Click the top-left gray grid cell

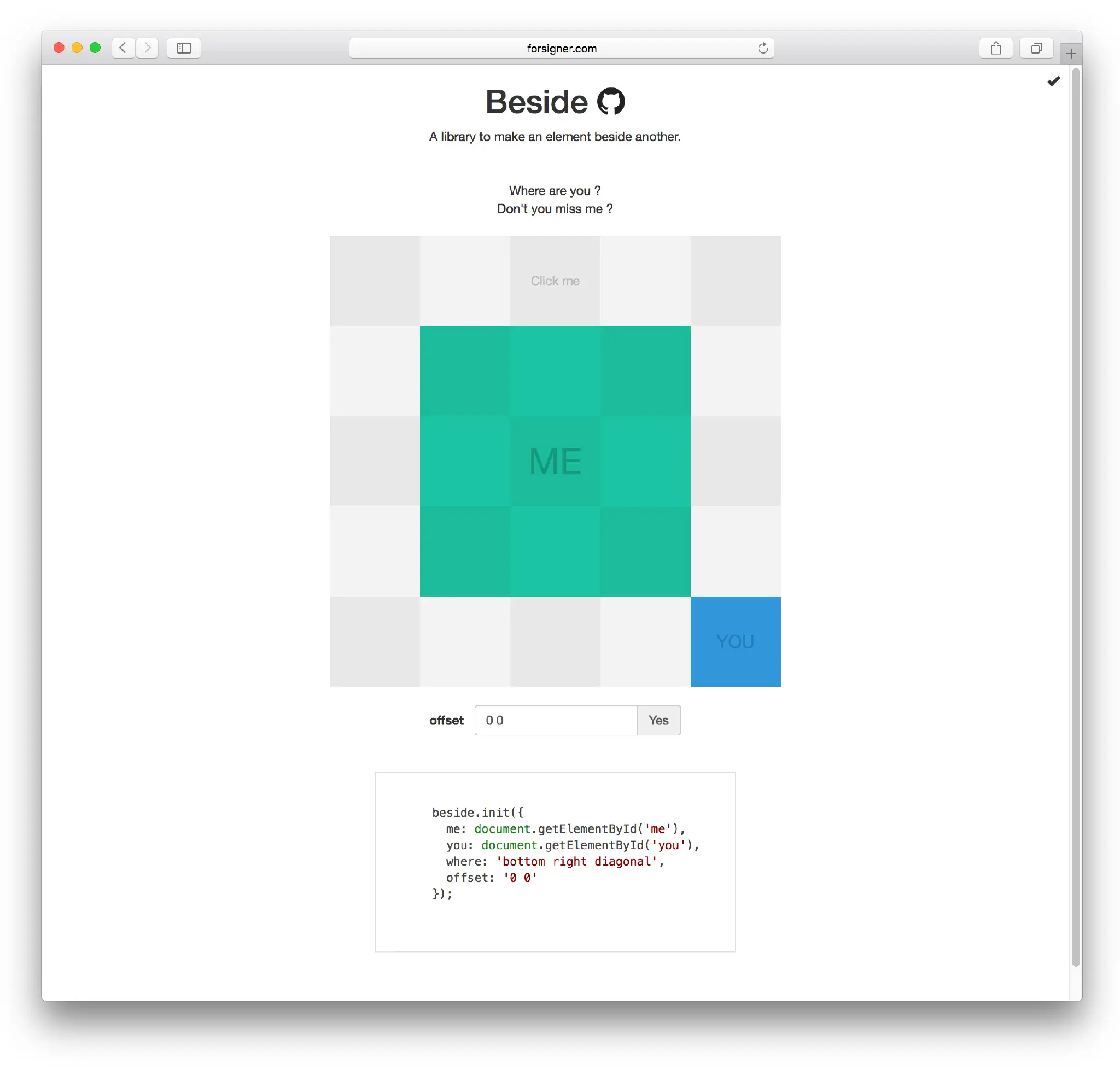[374, 281]
